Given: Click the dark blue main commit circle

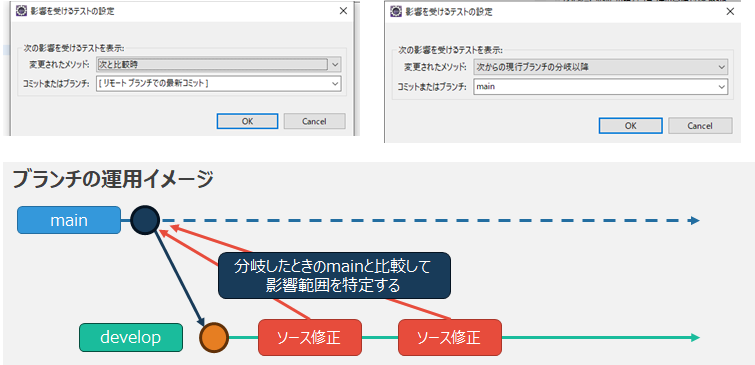Looking at the screenshot, I should pyautogui.click(x=145, y=220).
